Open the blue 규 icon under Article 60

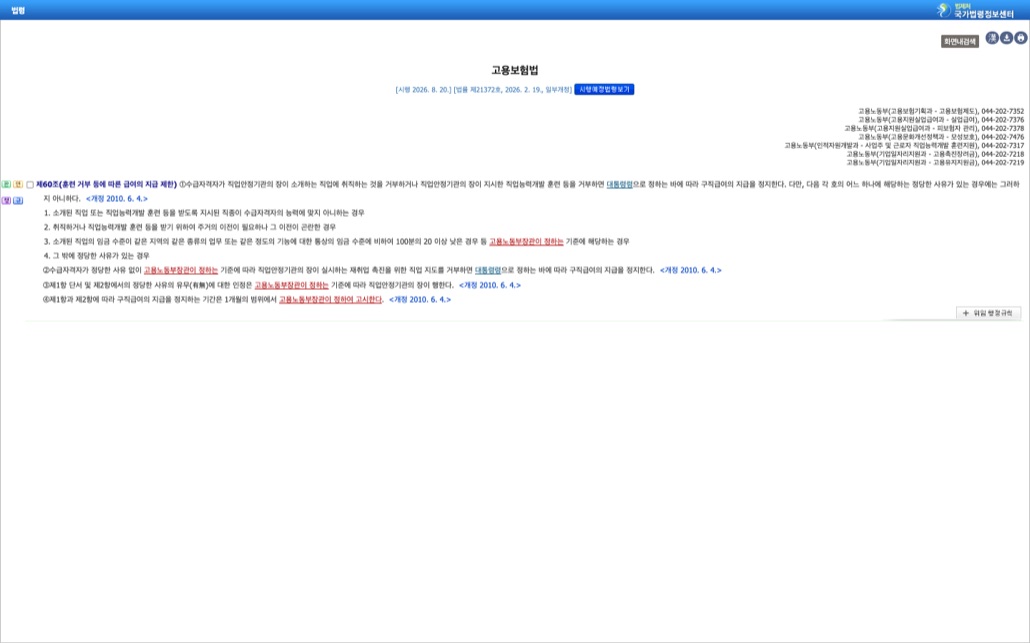point(18,200)
